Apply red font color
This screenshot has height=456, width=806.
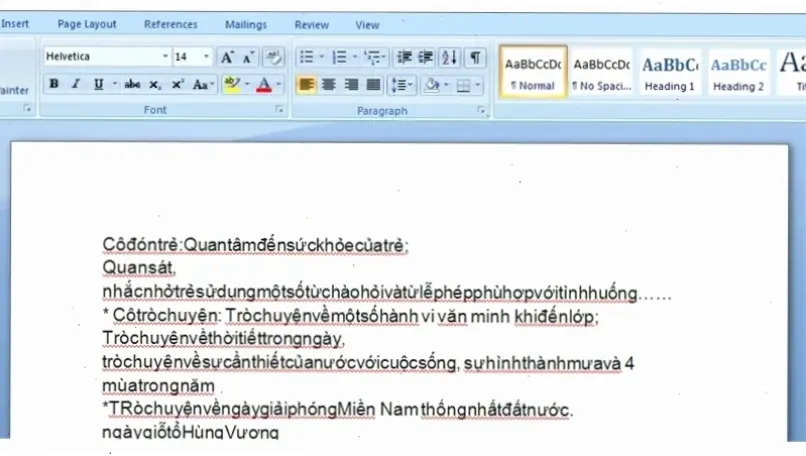264,84
